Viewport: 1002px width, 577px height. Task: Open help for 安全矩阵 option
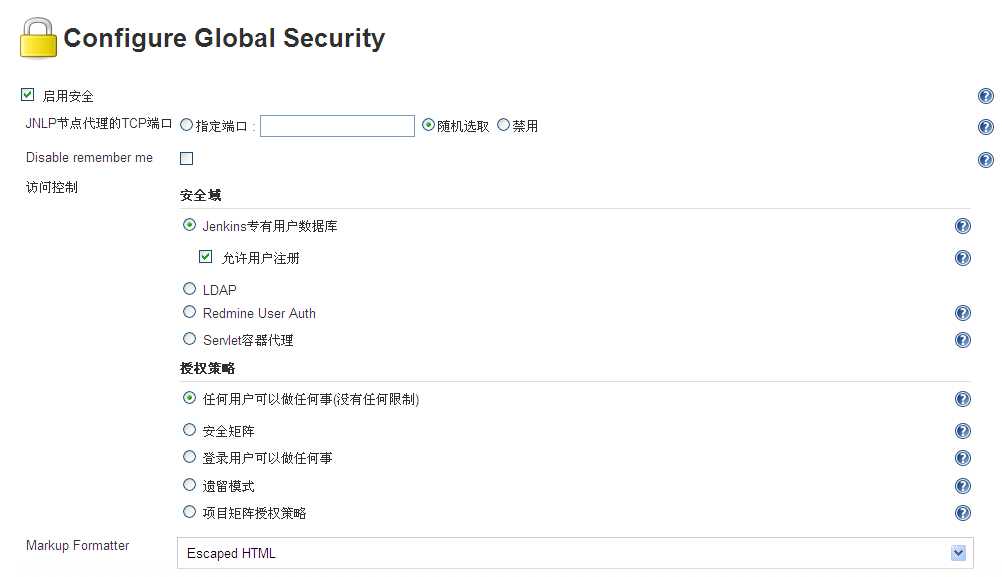[x=963, y=431]
